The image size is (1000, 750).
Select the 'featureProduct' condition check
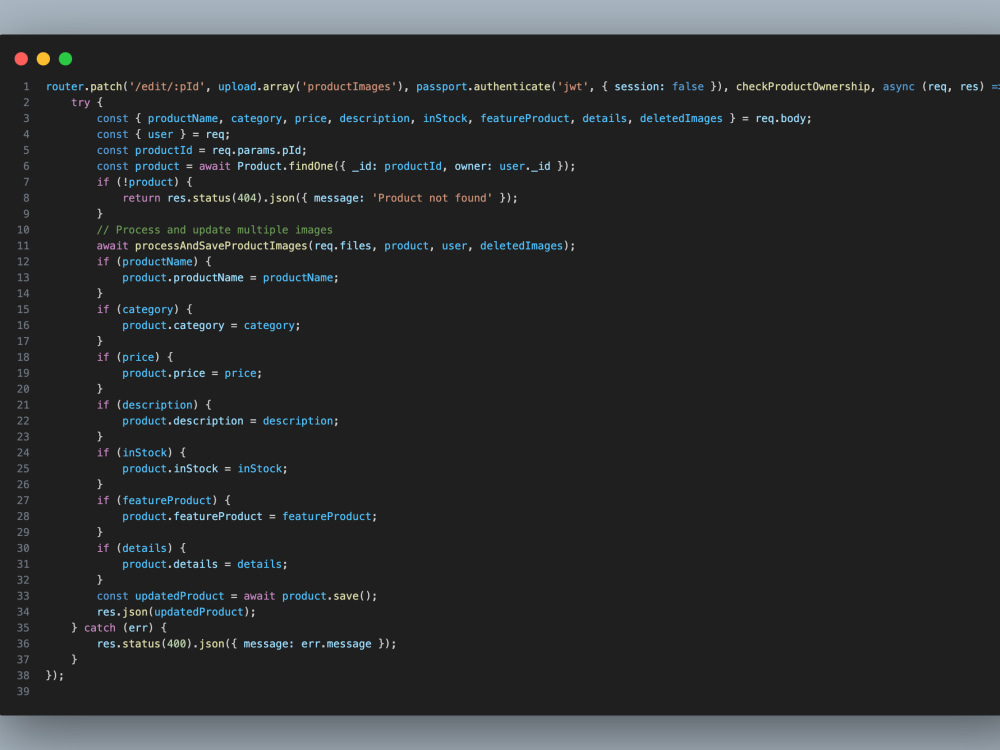168,500
